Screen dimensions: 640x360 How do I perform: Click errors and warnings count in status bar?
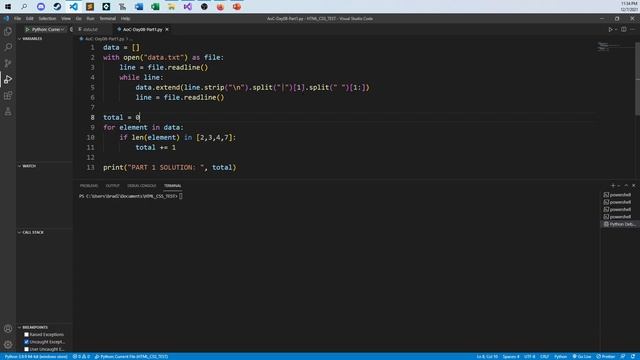coord(81,356)
